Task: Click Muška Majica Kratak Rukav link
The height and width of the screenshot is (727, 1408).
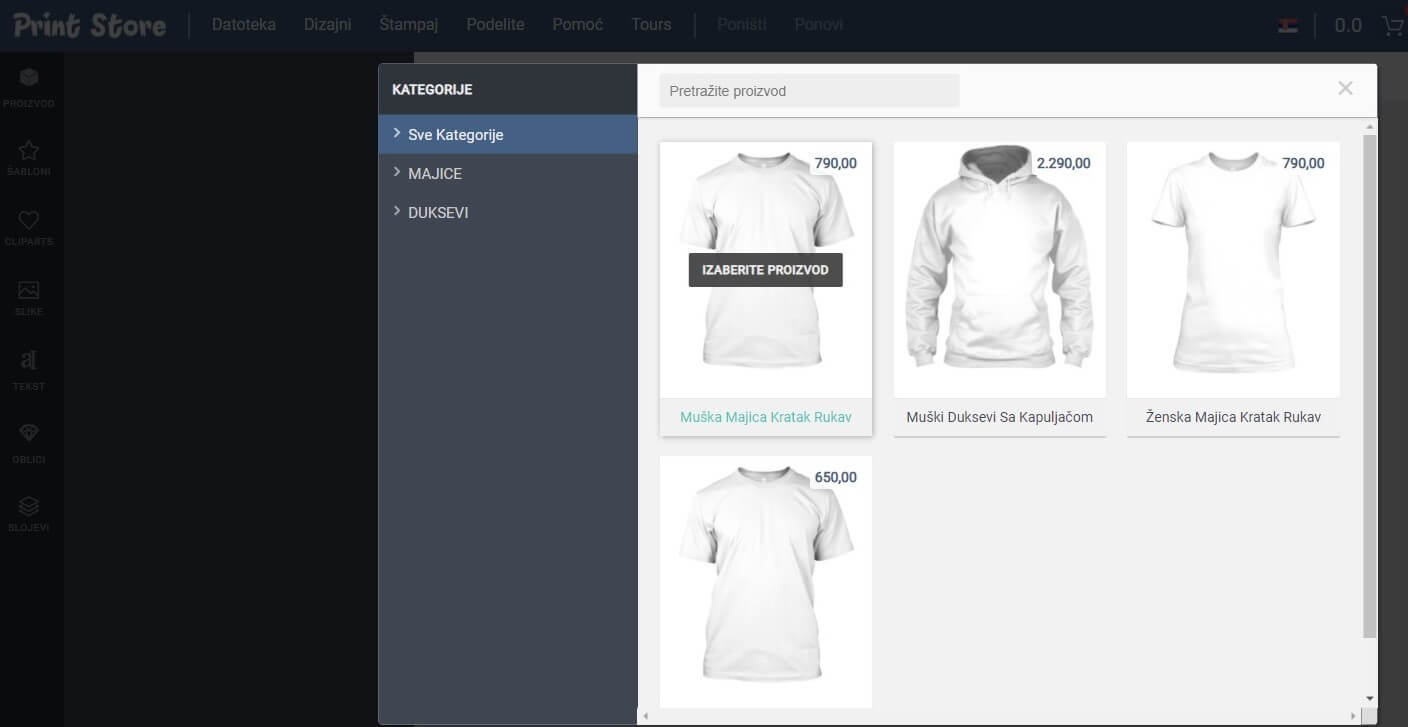Action: click(766, 417)
